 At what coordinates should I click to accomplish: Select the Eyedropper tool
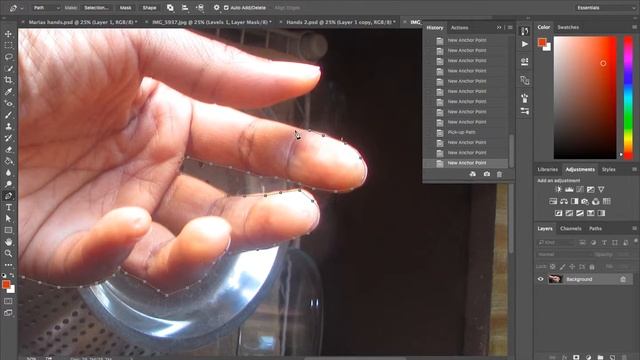[8, 91]
